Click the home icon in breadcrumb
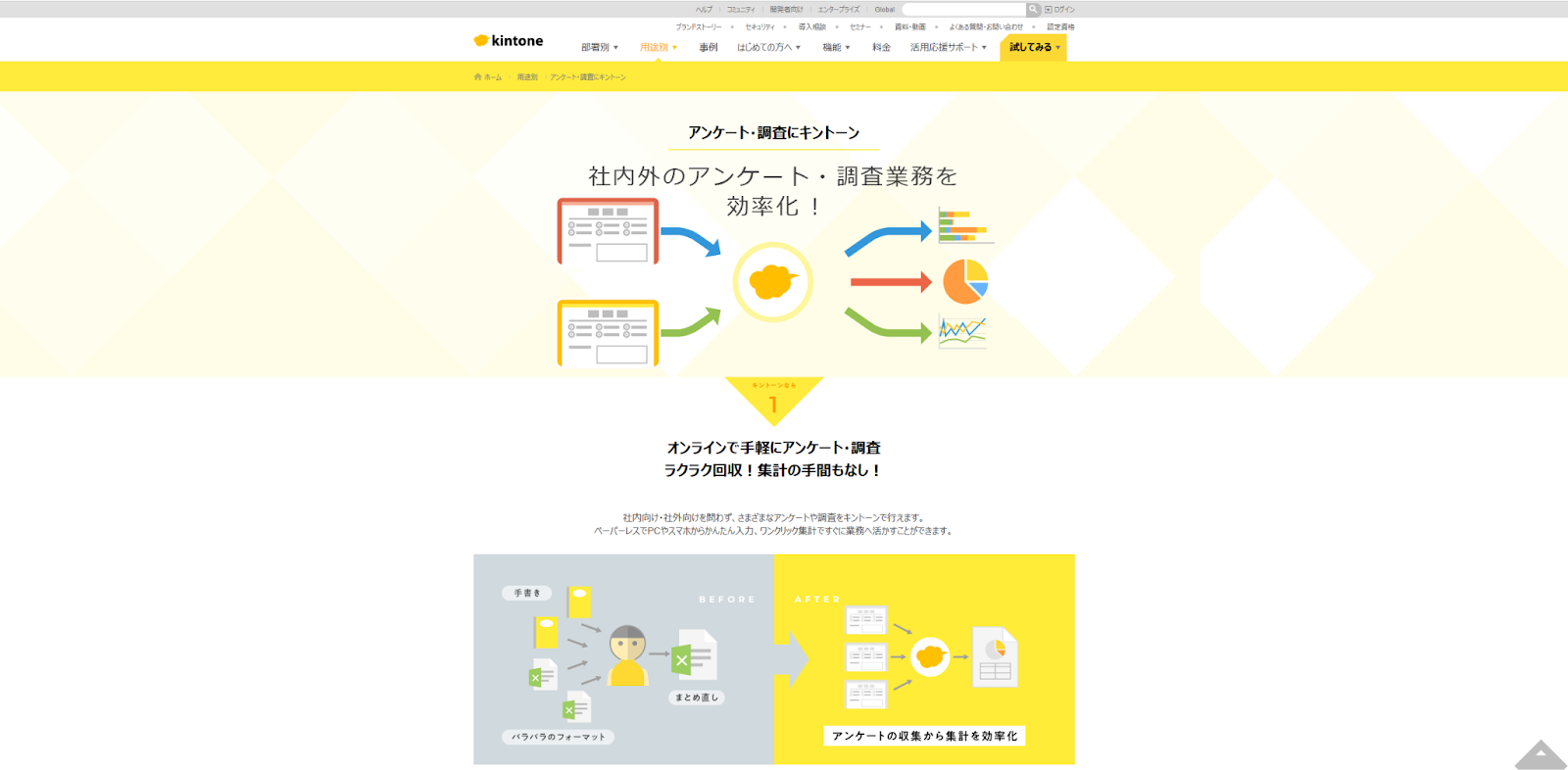Image resolution: width=1568 pixels, height=770 pixels. 477,77
